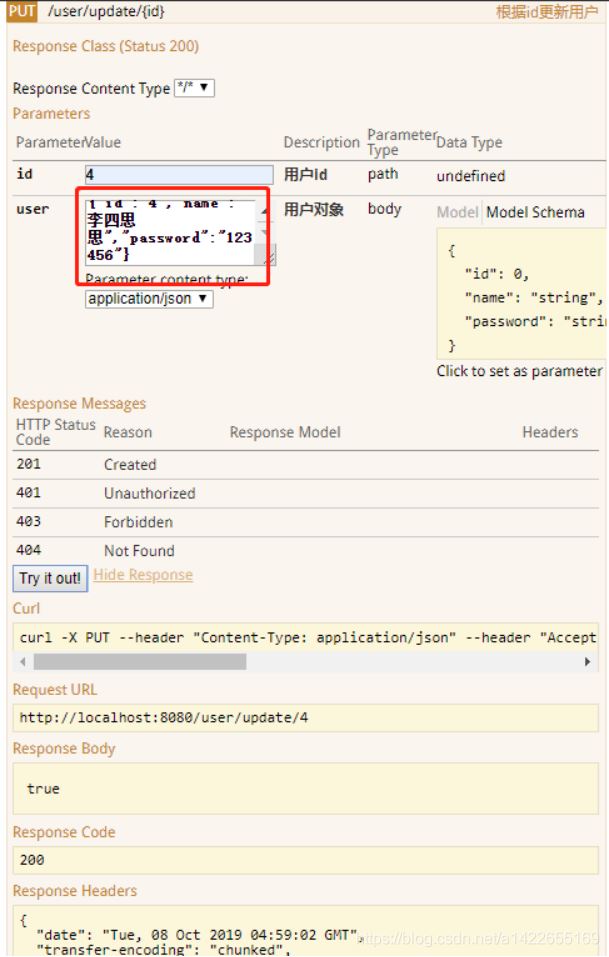Image resolution: width=609 pixels, height=957 pixels.
Task: Click the curl scrollbar left arrow
Action: (23, 662)
